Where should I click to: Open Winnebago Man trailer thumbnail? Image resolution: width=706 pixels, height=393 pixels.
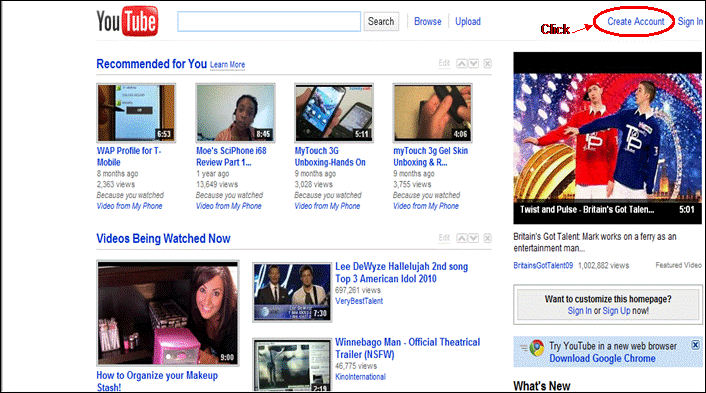point(292,366)
